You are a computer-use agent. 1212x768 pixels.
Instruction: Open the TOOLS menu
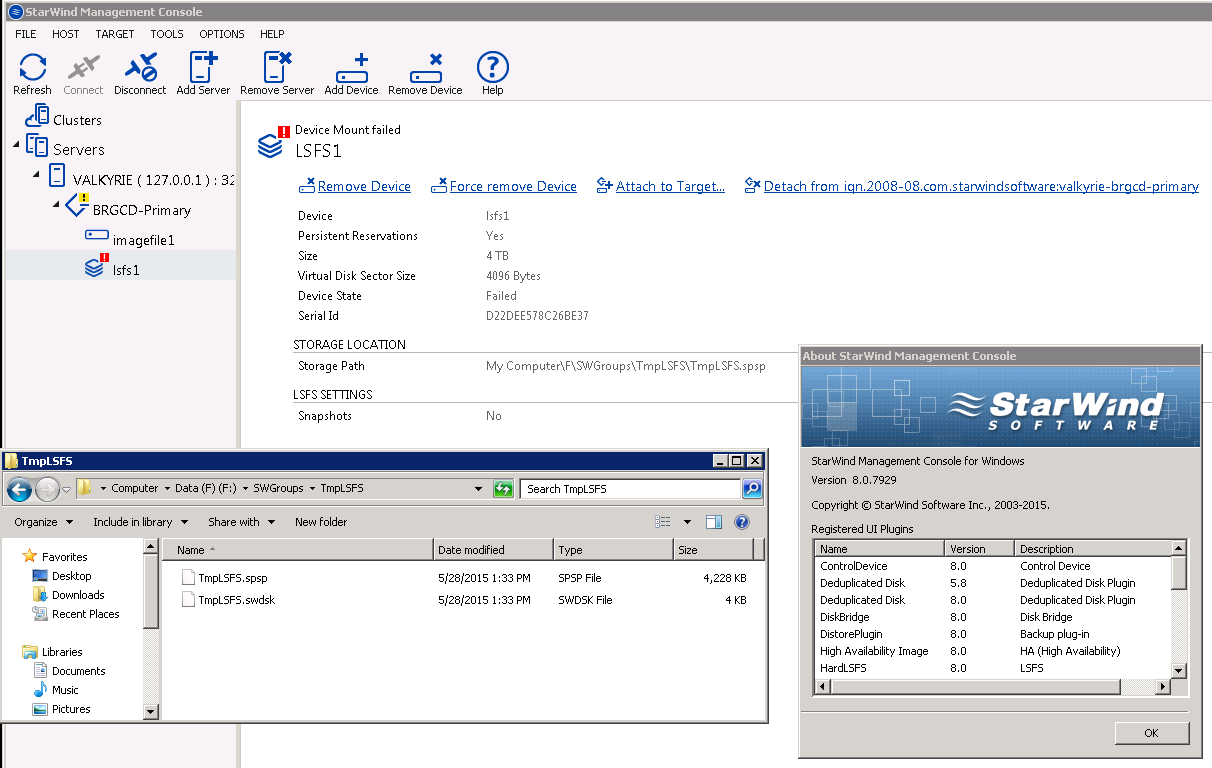(167, 34)
